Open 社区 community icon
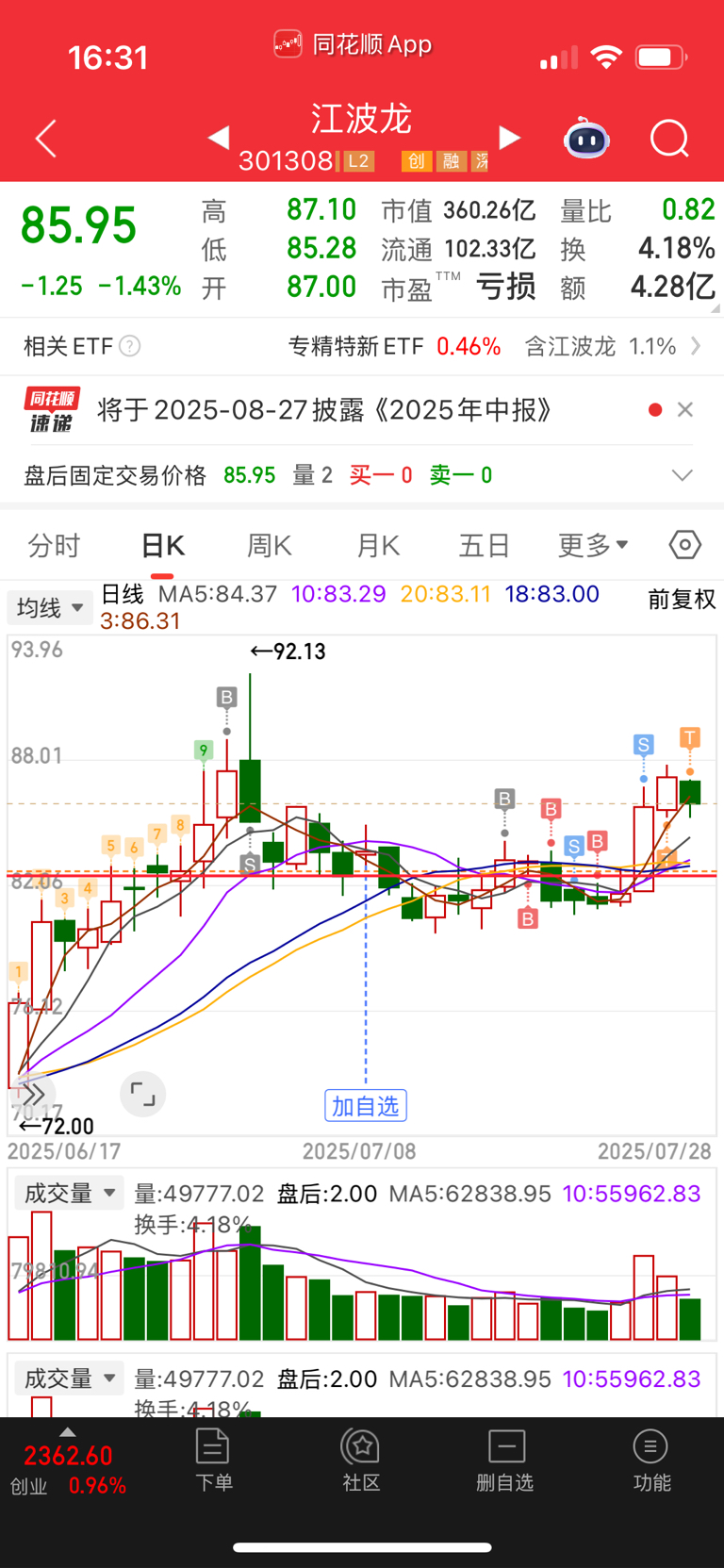The height and width of the screenshot is (1568, 724). point(360,1461)
